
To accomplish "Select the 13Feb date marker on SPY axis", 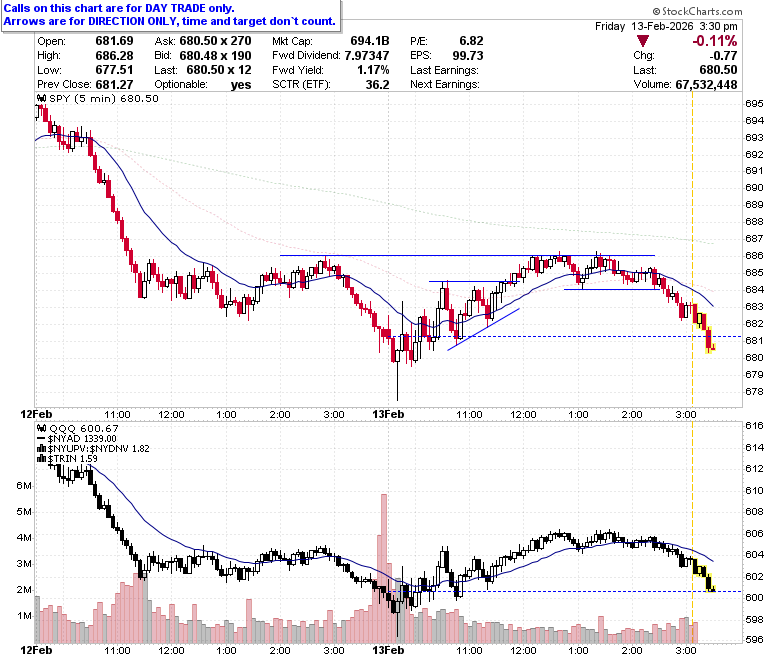I will click(388, 414).
